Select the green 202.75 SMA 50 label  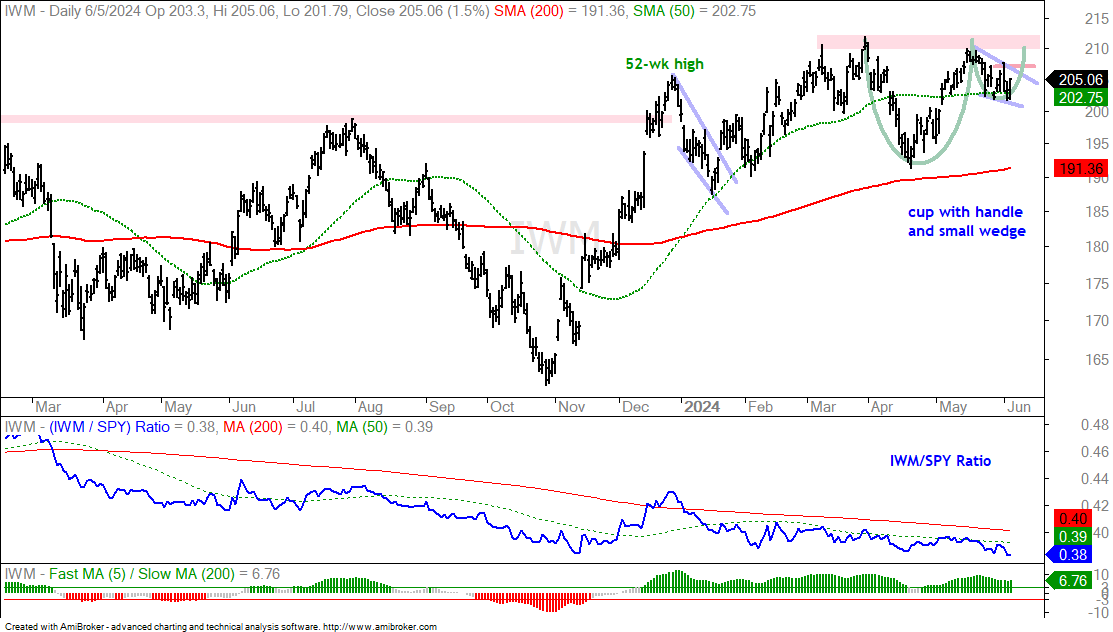point(1080,98)
